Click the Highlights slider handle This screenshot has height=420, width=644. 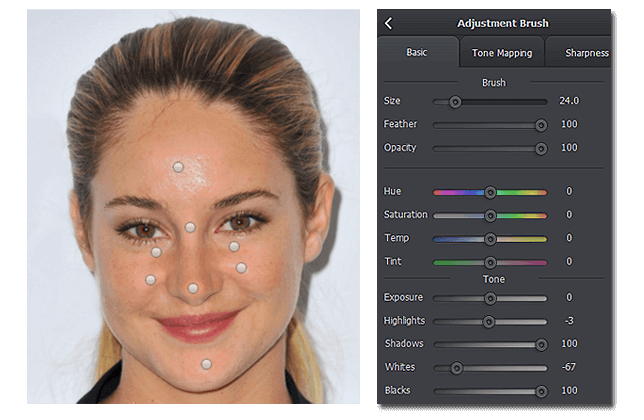tap(488, 321)
